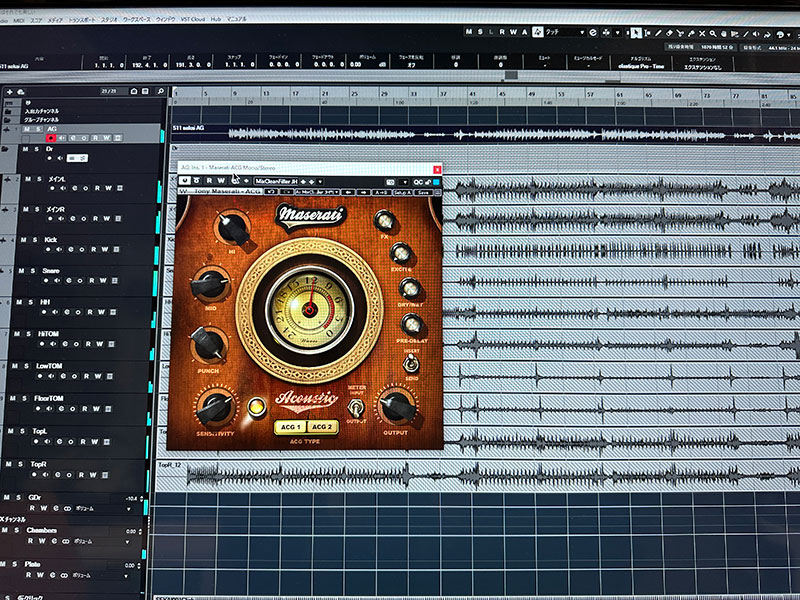Click the plugin snapshot camera icon
This screenshot has width=800, height=600.
(x=390, y=182)
